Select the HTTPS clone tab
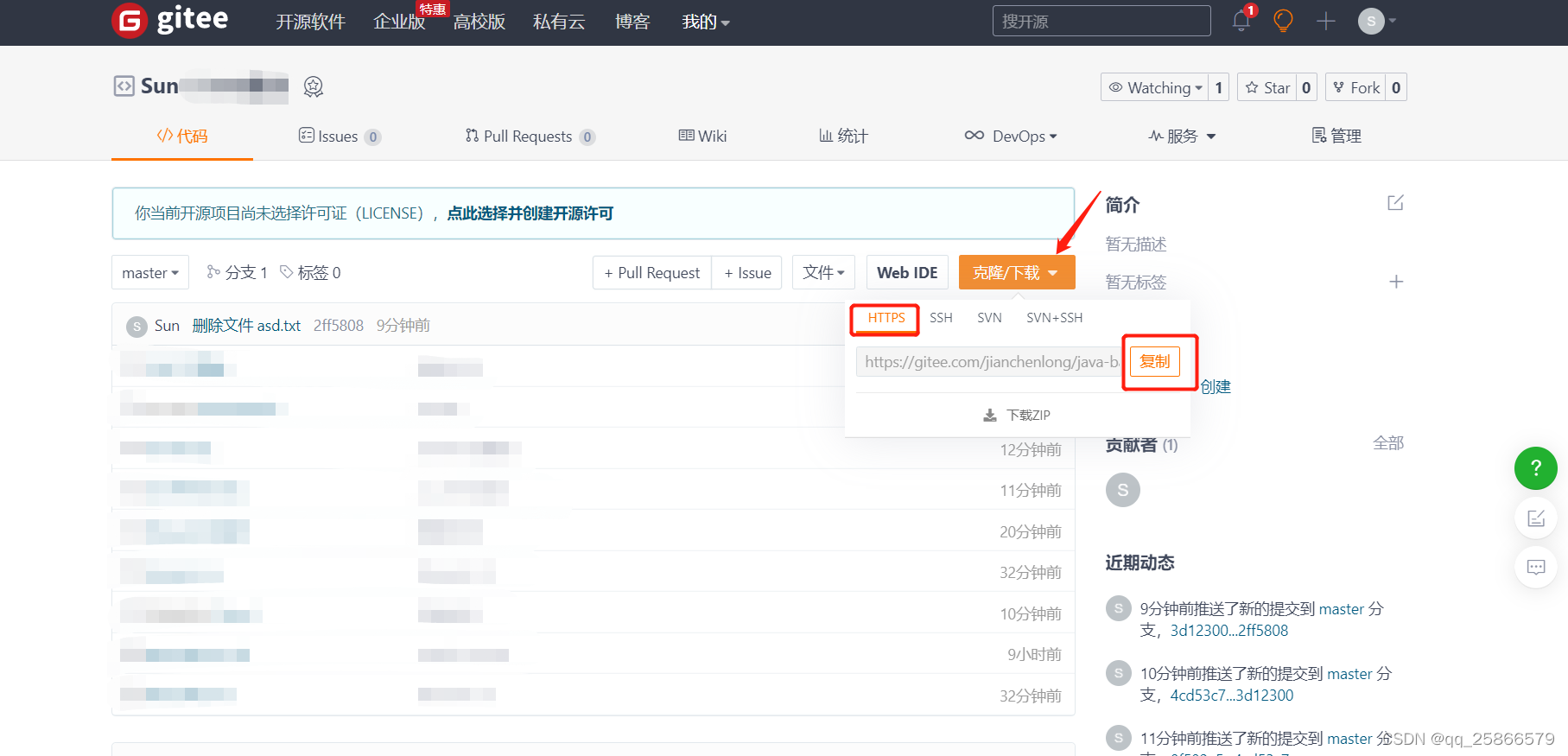The width and height of the screenshot is (1568, 756). click(x=886, y=318)
